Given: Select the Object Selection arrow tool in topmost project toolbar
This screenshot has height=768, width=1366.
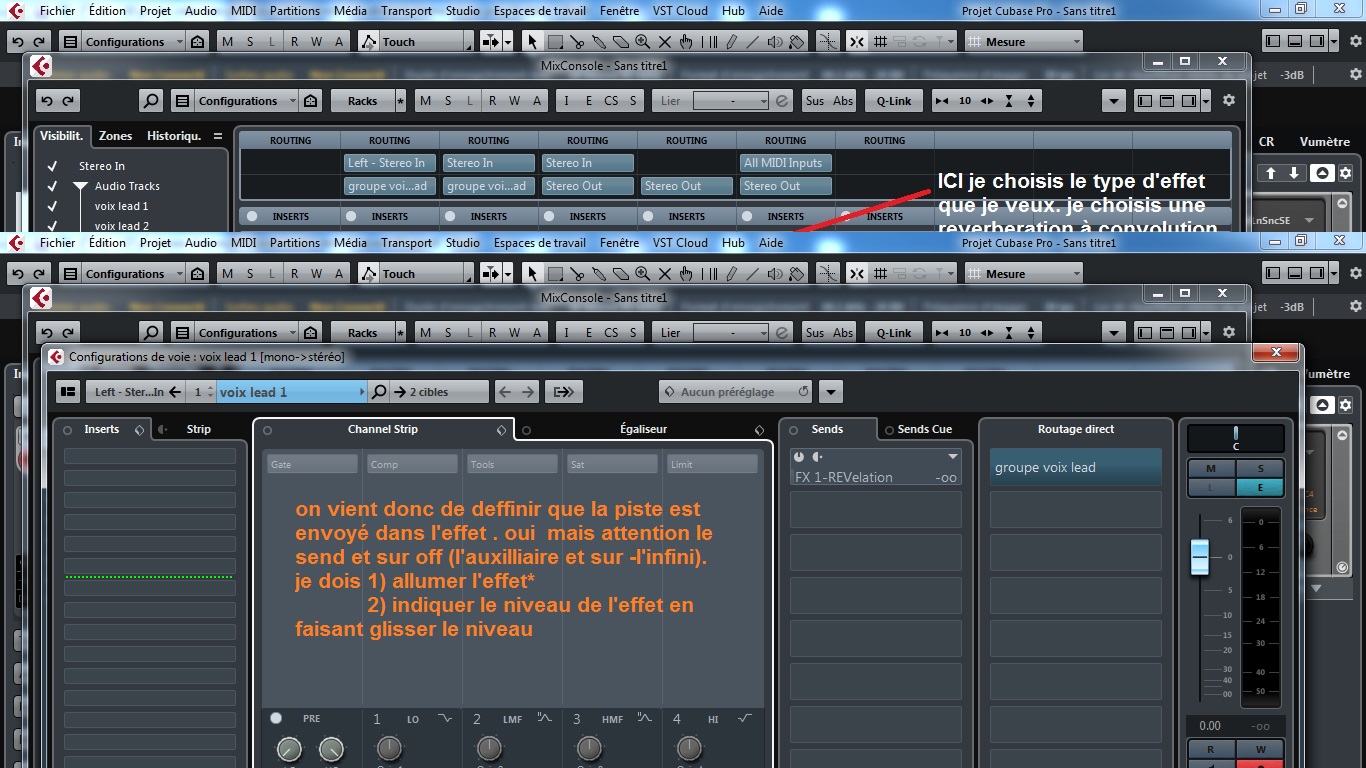Looking at the screenshot, I should pos(532,42).
